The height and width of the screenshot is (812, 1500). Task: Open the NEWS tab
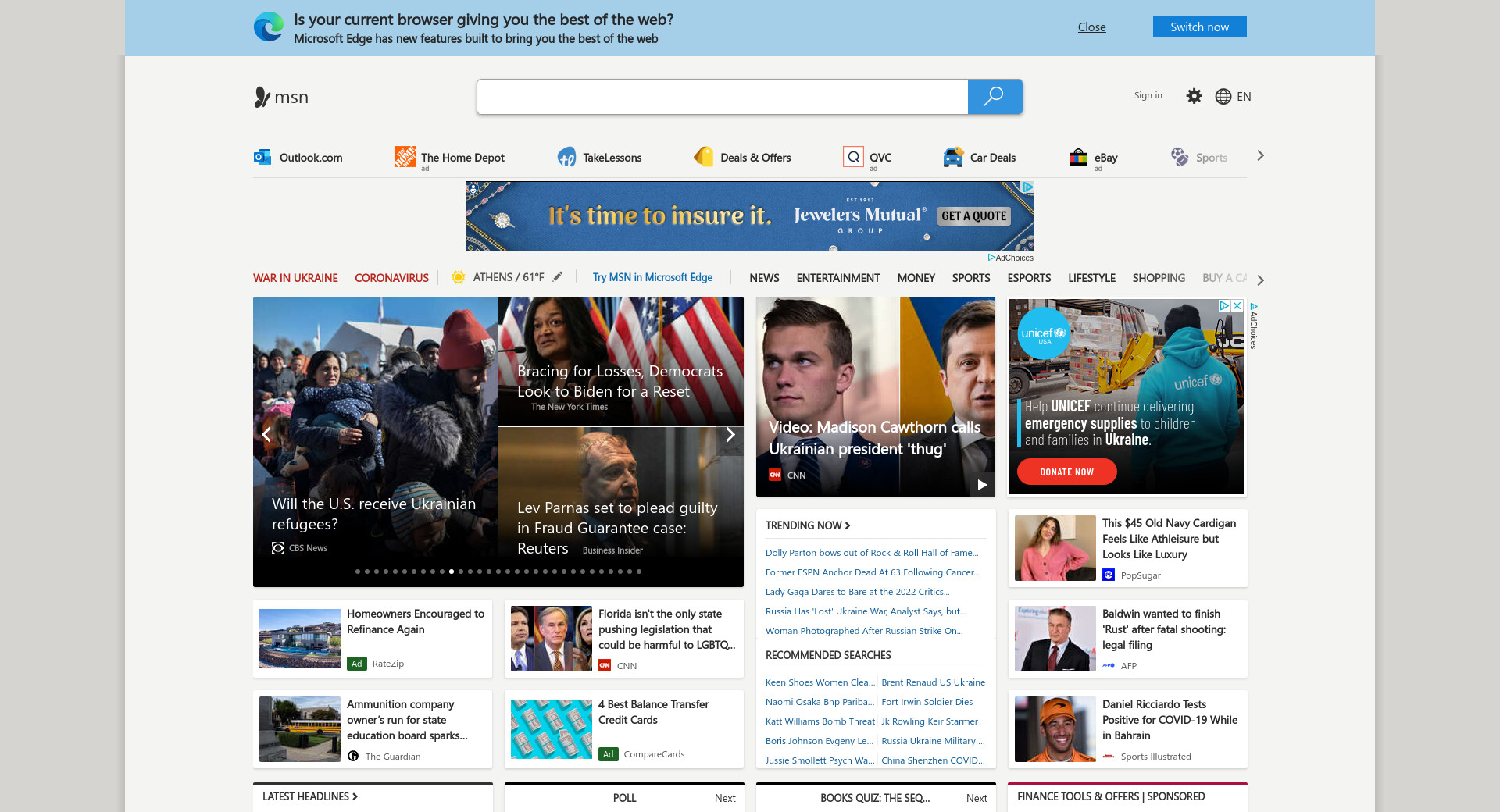[x=764, y=278]
